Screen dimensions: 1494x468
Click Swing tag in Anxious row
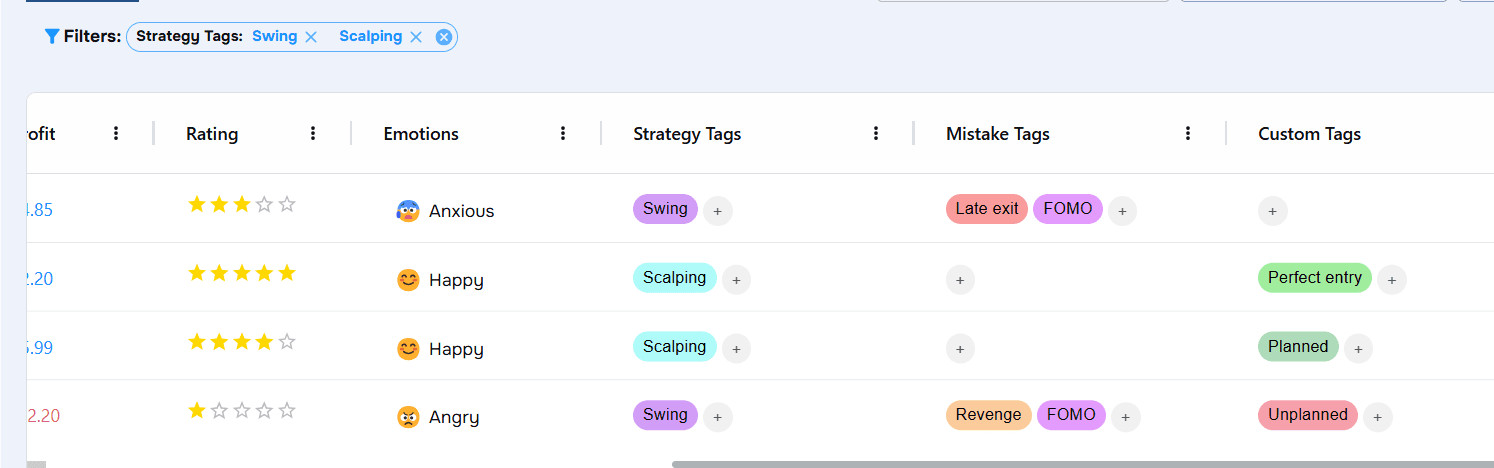pyautogui.click(x=665, y=209)
